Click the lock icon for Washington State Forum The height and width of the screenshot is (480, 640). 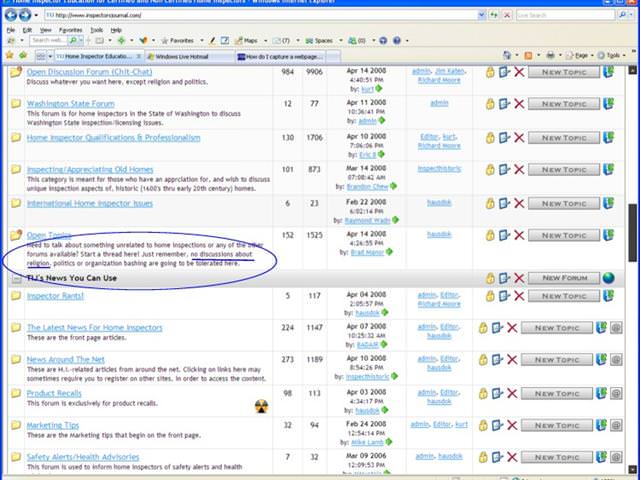[490, 104]
